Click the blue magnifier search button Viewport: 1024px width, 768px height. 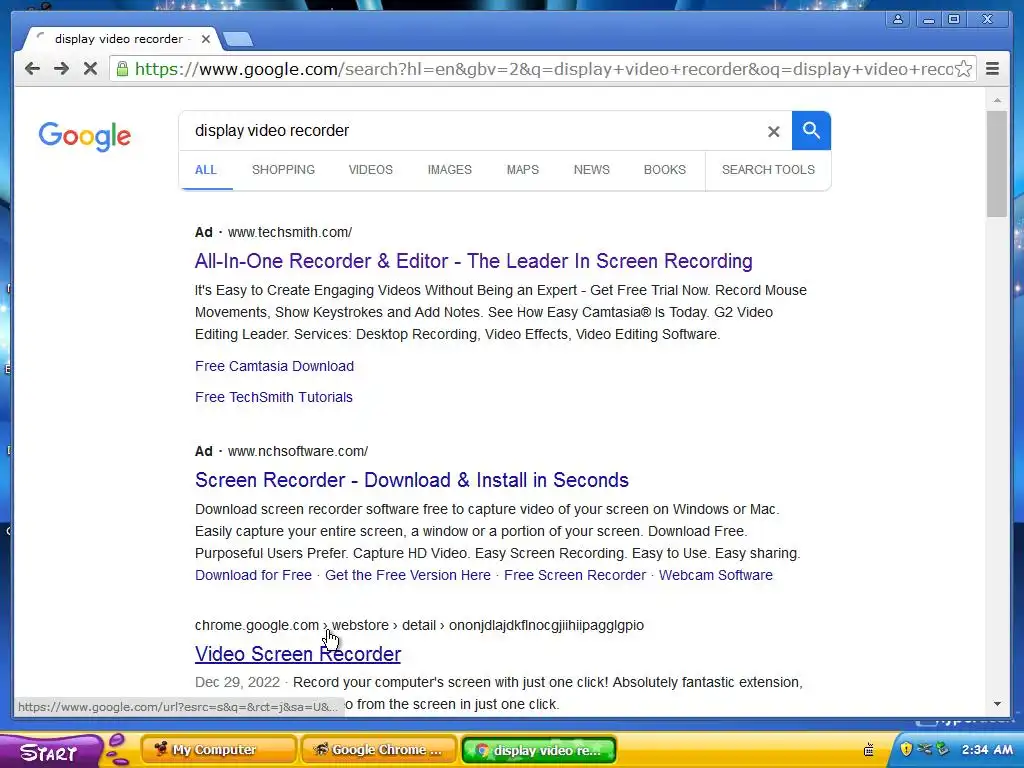click(x=811, y=131)
